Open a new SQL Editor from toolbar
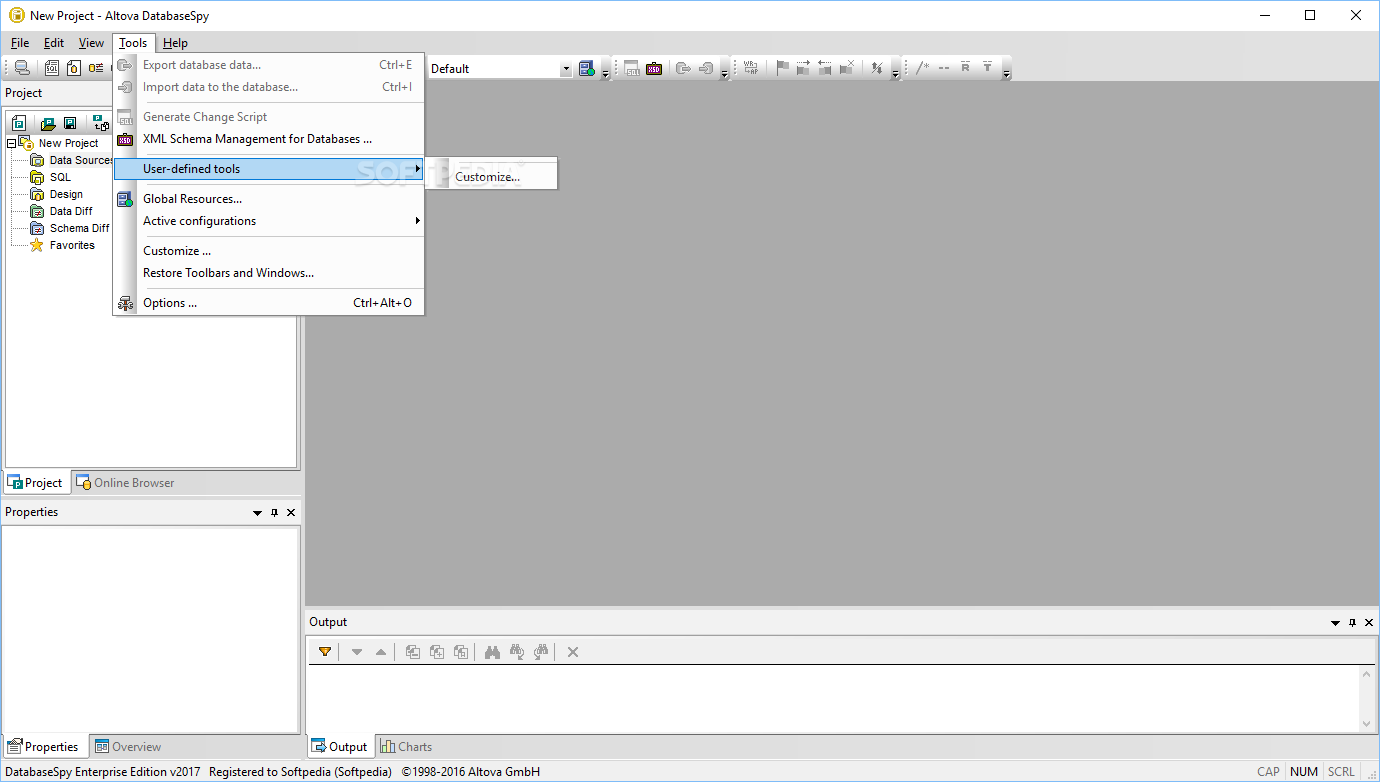The image size is (1380, 782). pos(51,68)
